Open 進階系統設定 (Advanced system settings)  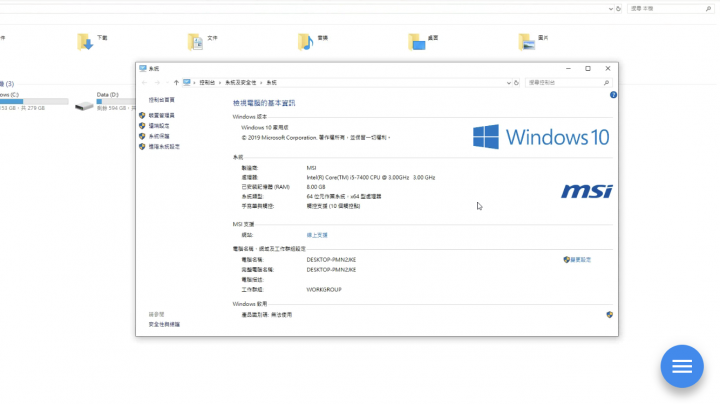point(164,147)
